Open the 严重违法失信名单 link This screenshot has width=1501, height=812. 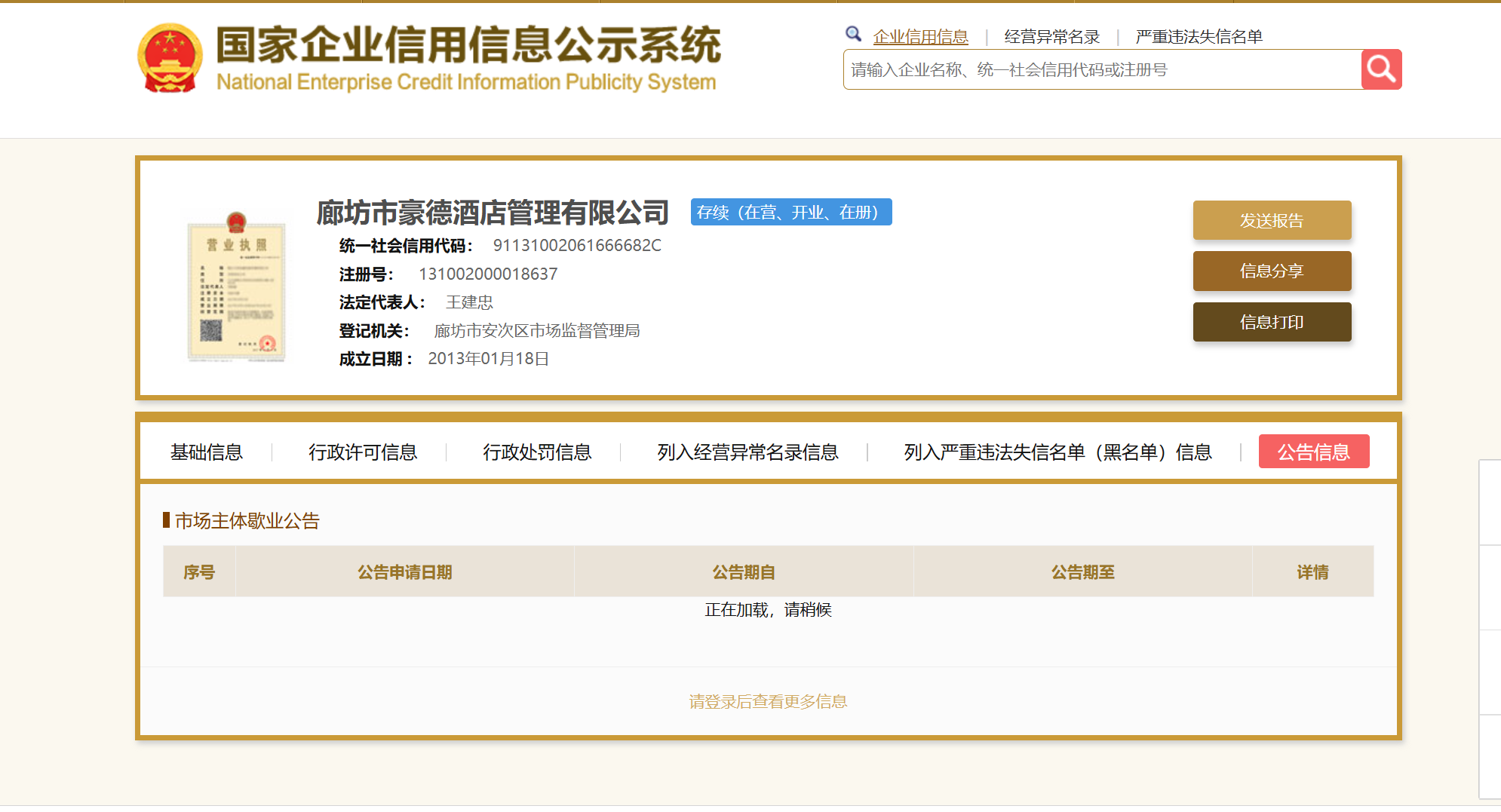[1199, 36]
